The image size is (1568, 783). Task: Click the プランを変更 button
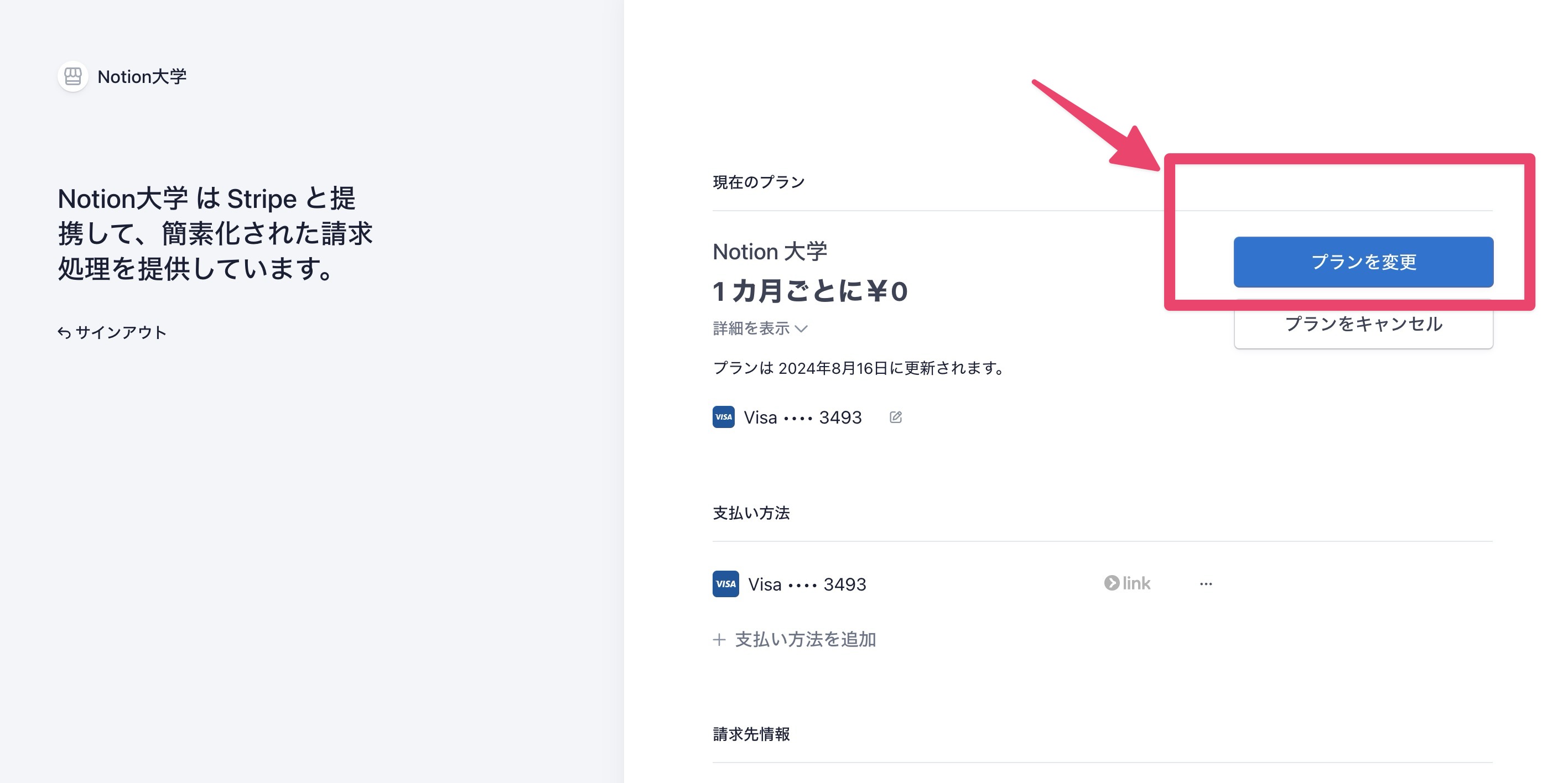[1363, 262]
